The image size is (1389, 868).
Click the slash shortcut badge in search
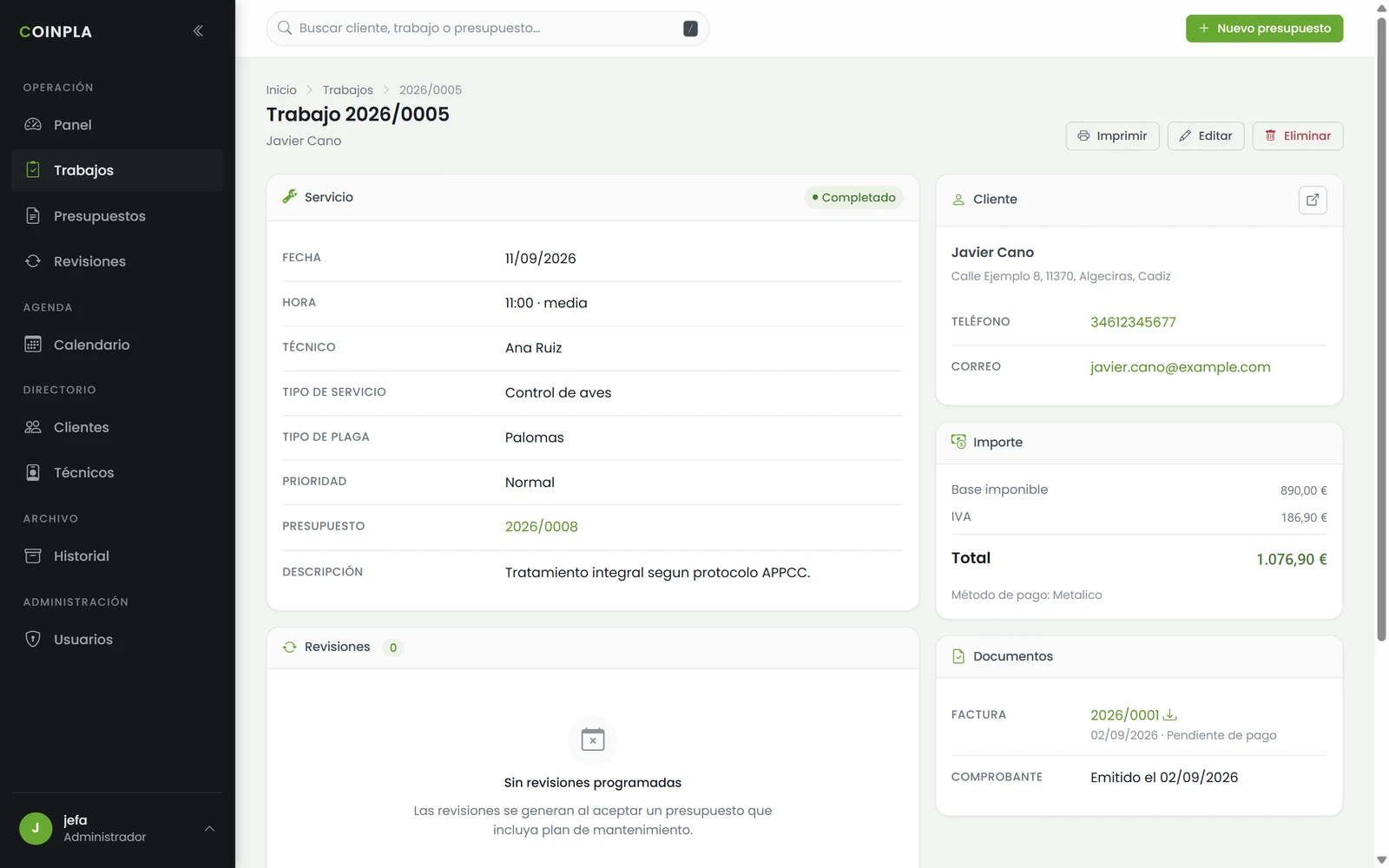(690, 29)
